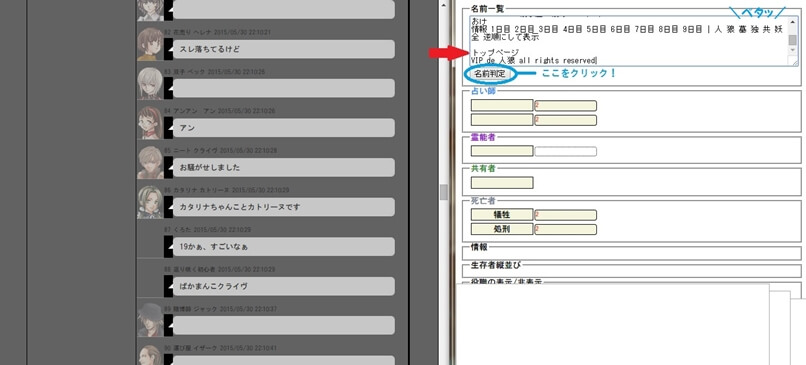The image size is (806, 365).
Task: Click ジャック's avatar in post 89
Action: [x=150, y=321]
